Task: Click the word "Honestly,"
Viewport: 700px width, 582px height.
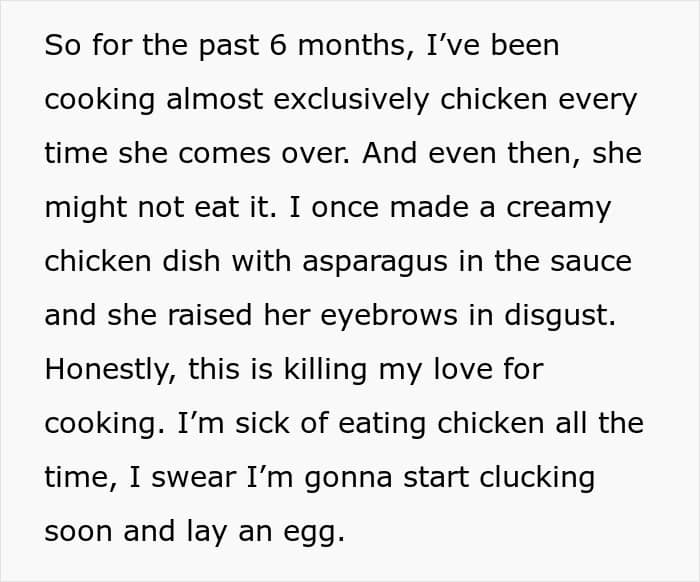Action: (x=111, y=370)
